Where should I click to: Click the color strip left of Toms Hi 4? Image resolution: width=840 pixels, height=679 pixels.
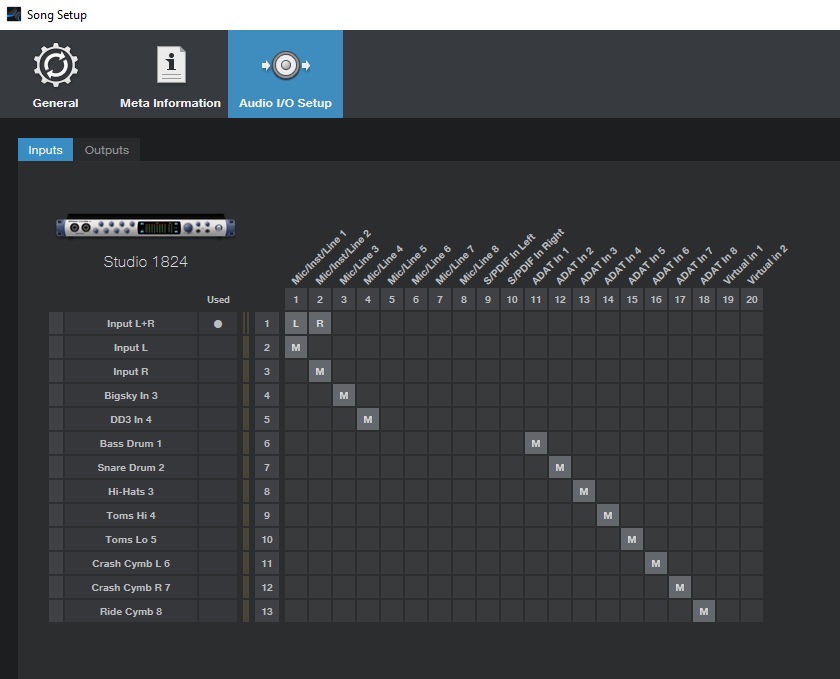click(56, 515)
